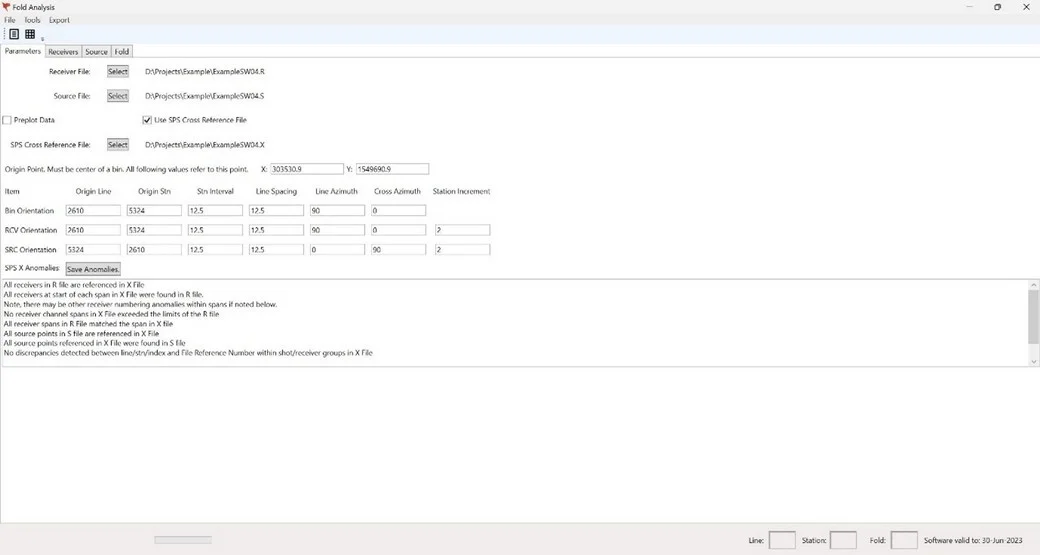Enable the Preplot Data checkbox
This screenshot has width=1040, height=555.
(x=8, y=120)
